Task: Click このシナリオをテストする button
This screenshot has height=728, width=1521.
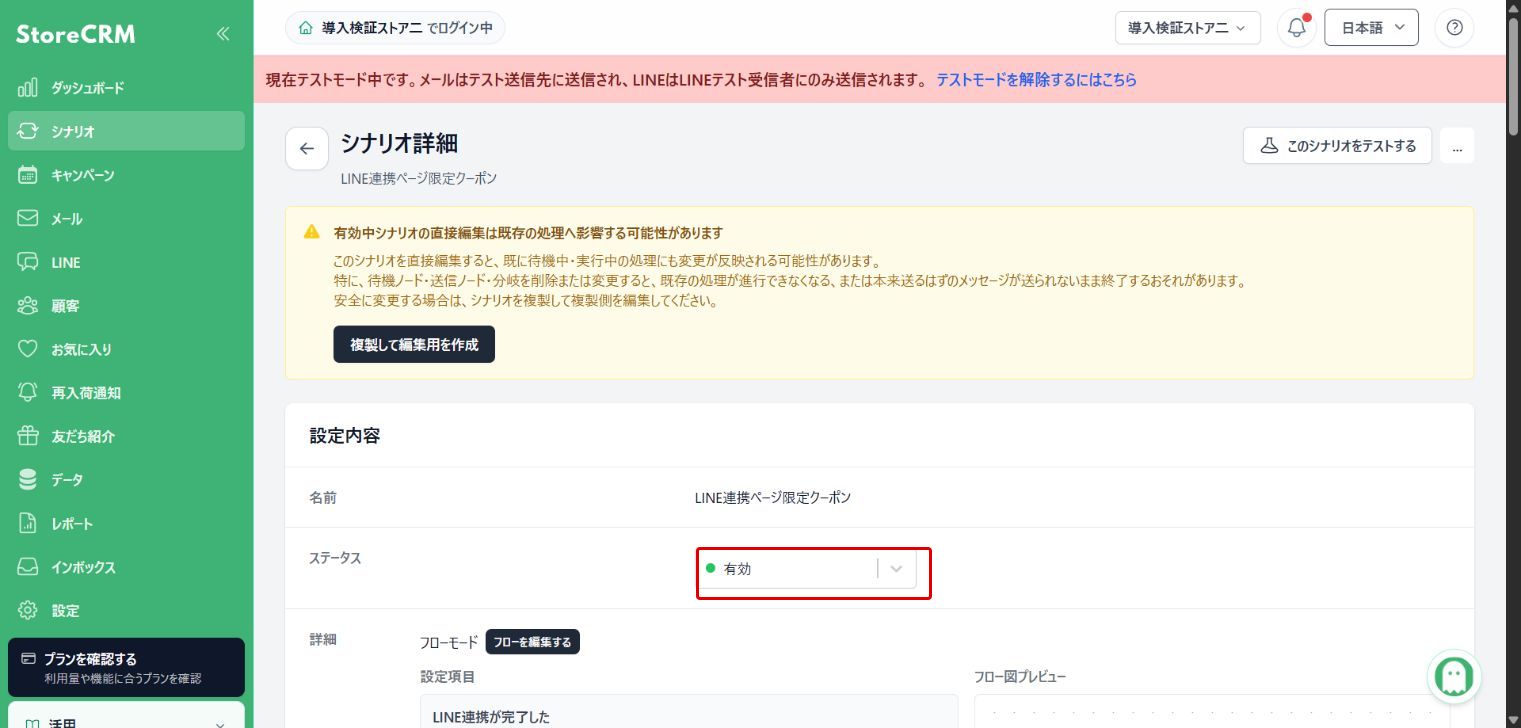Action: tap(1337, 146)
